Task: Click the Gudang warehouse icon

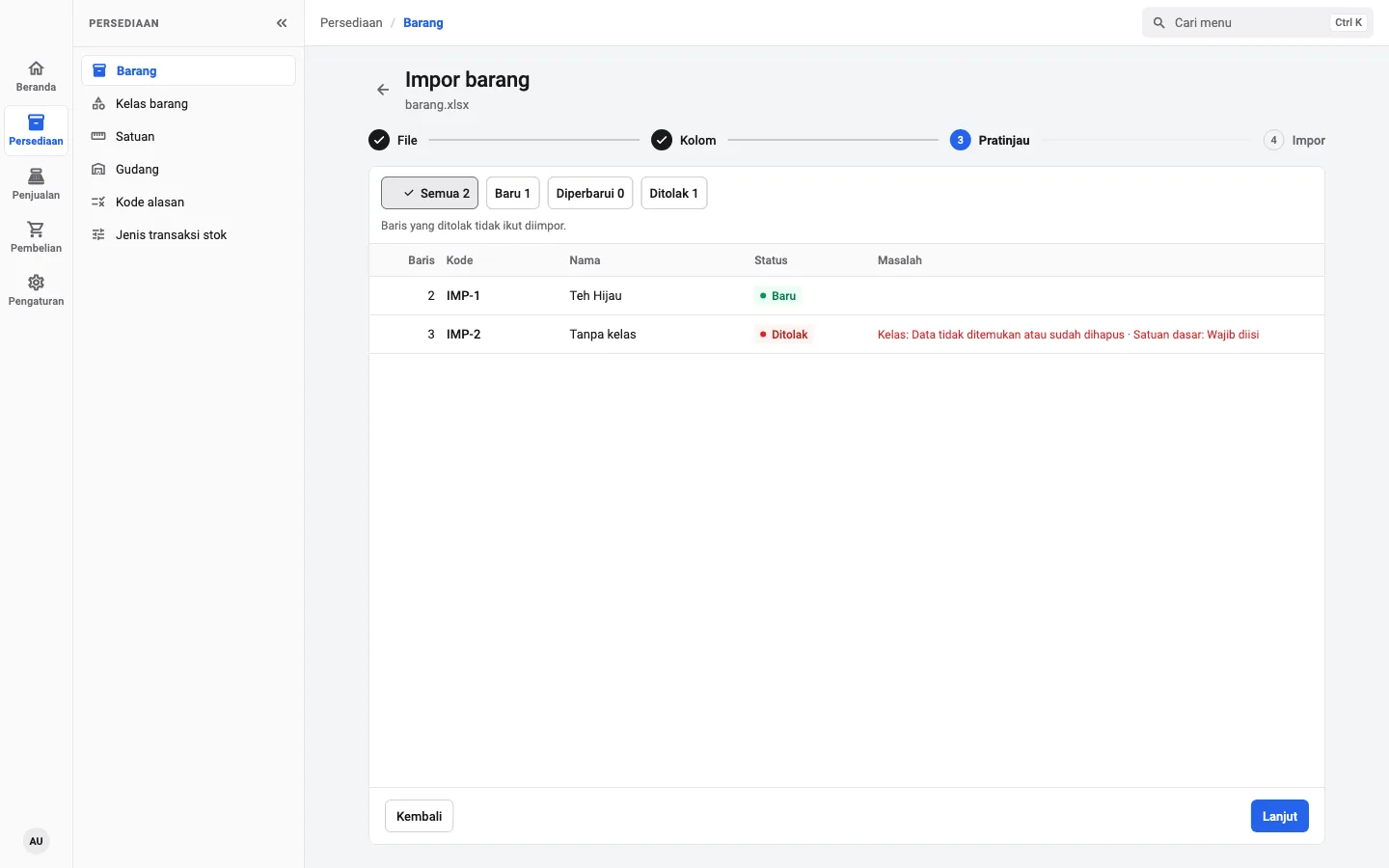Action: click(98, 170)
